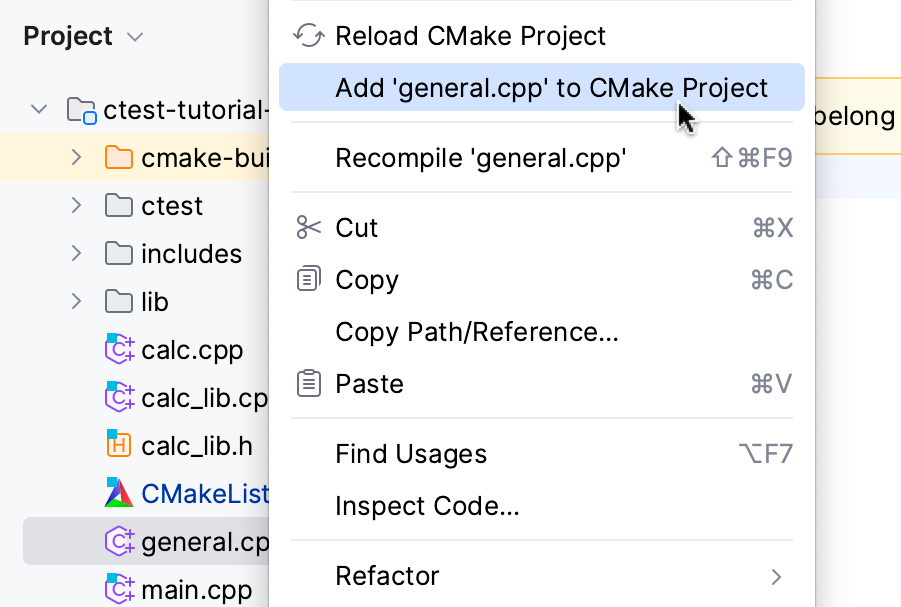This screenshot has height=607, width=901.
Task: Click the CMakeLists file icon
Action: (119, 493)
